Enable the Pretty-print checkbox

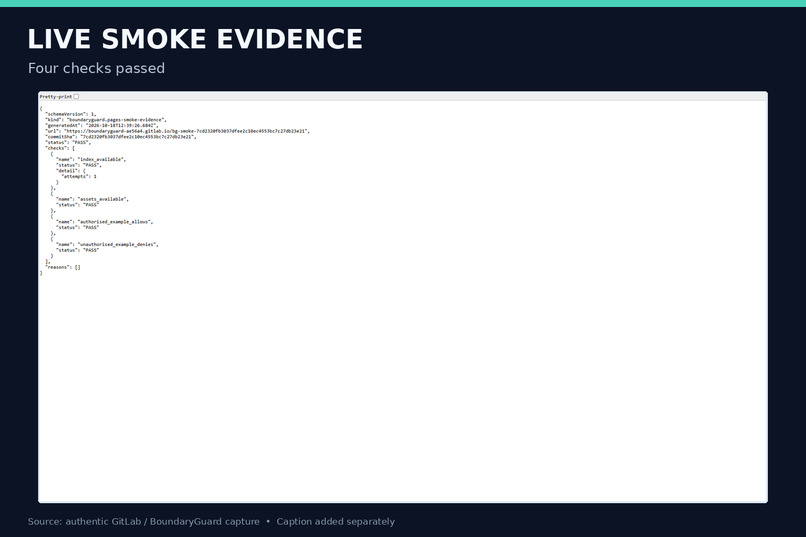(x=76, y=97)
